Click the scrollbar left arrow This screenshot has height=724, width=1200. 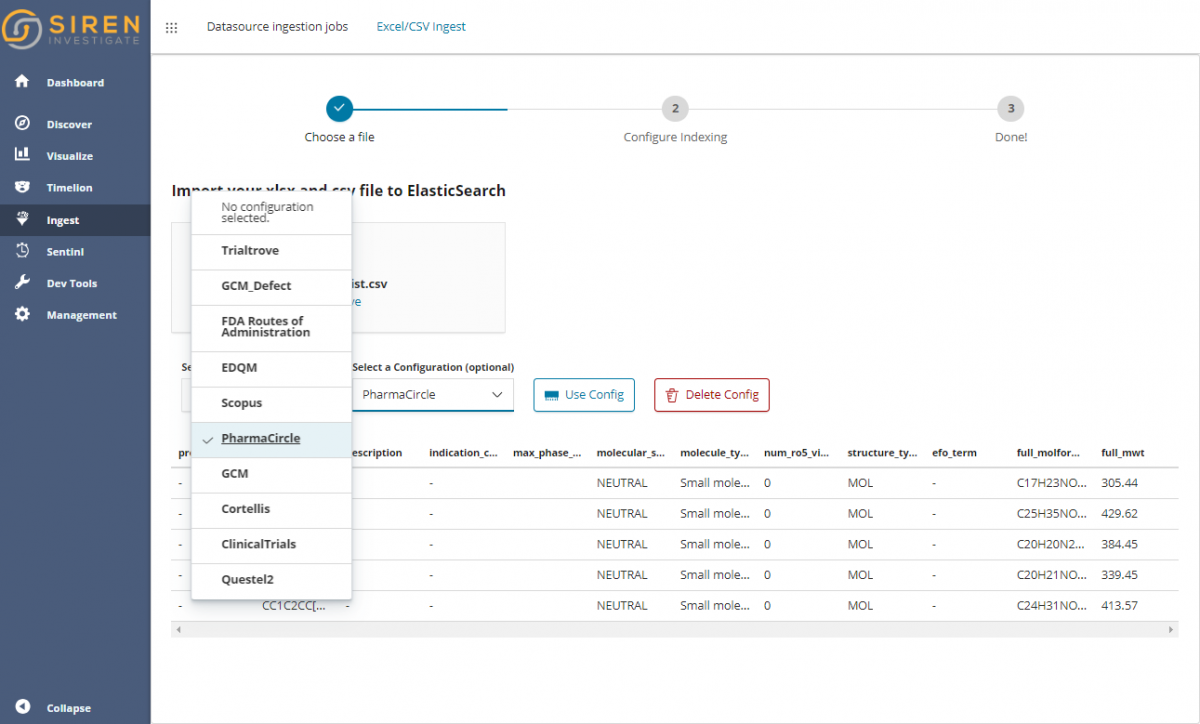(x=177, y=630)
